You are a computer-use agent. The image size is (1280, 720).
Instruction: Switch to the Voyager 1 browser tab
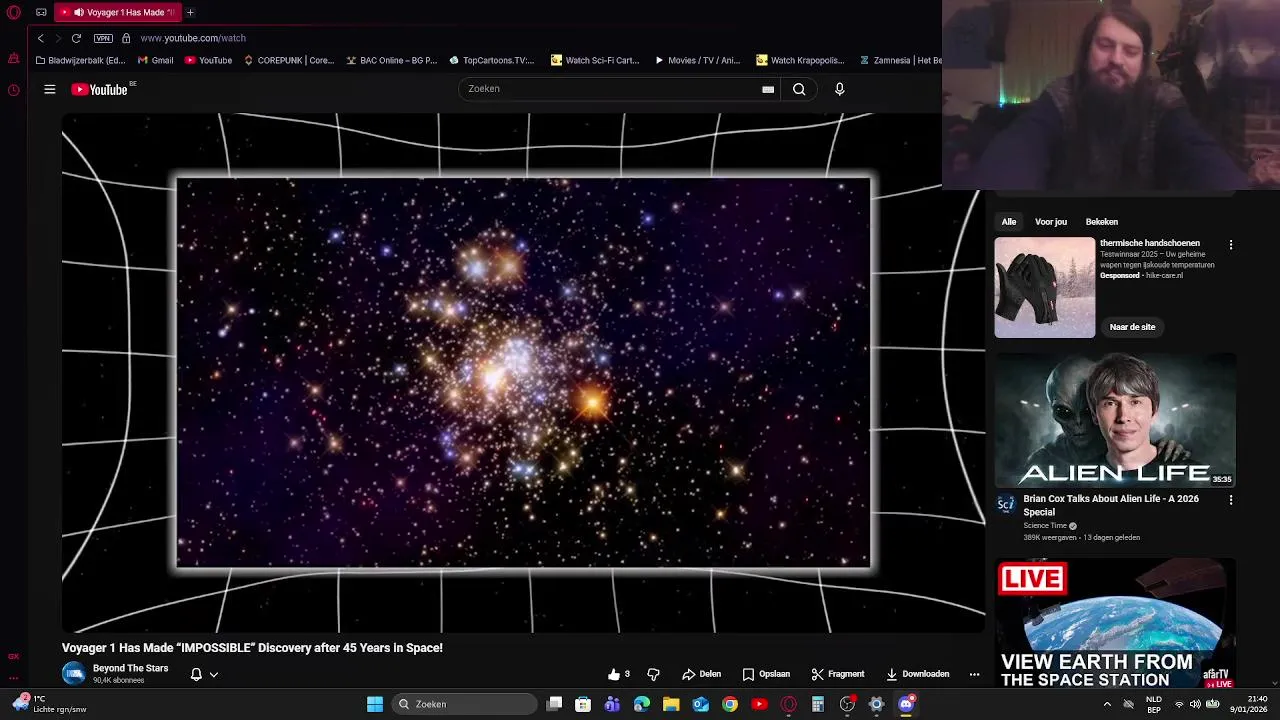[118, 12]
